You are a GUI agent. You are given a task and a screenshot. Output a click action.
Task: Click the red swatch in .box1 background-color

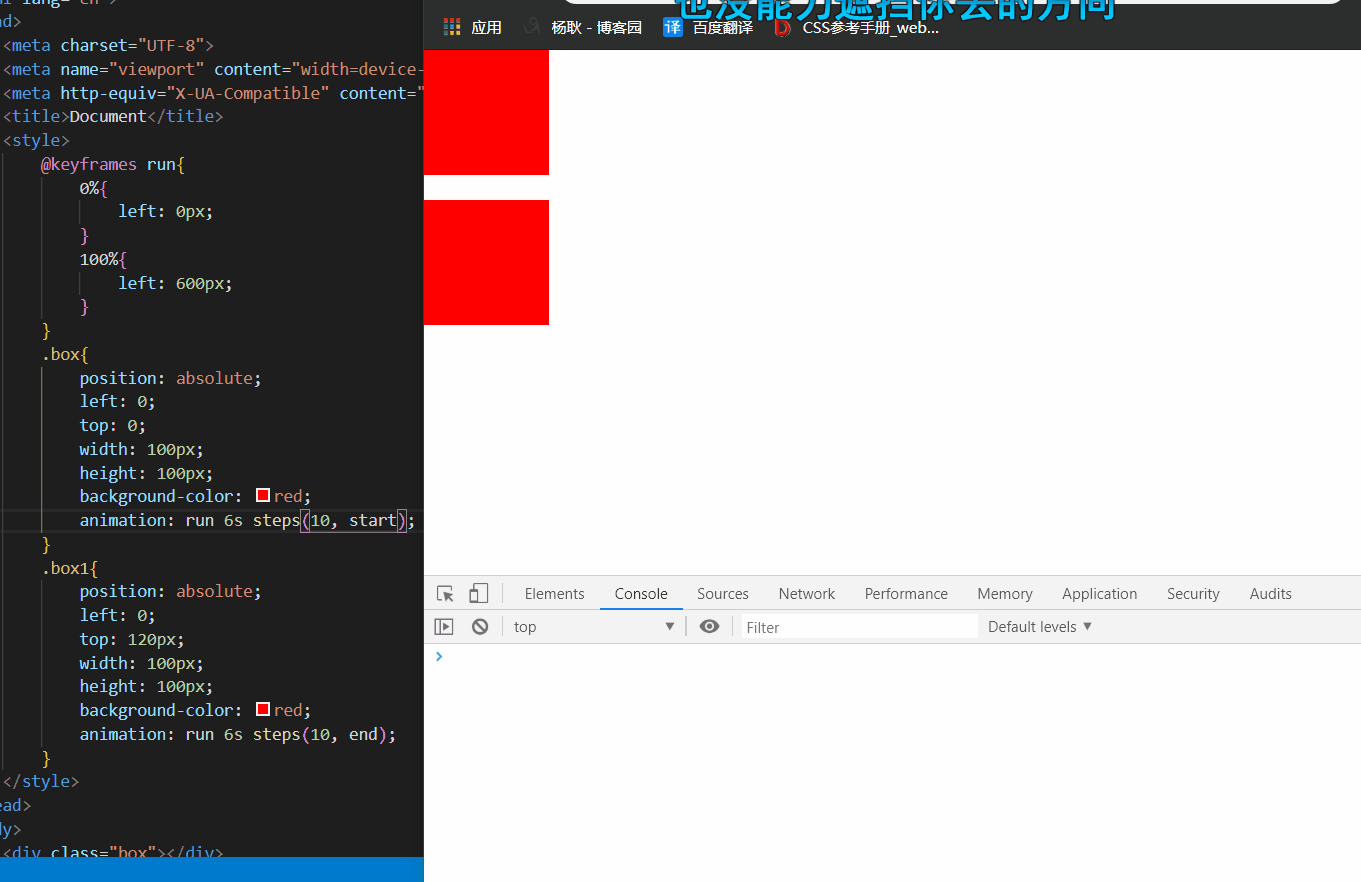pos(263,710)
